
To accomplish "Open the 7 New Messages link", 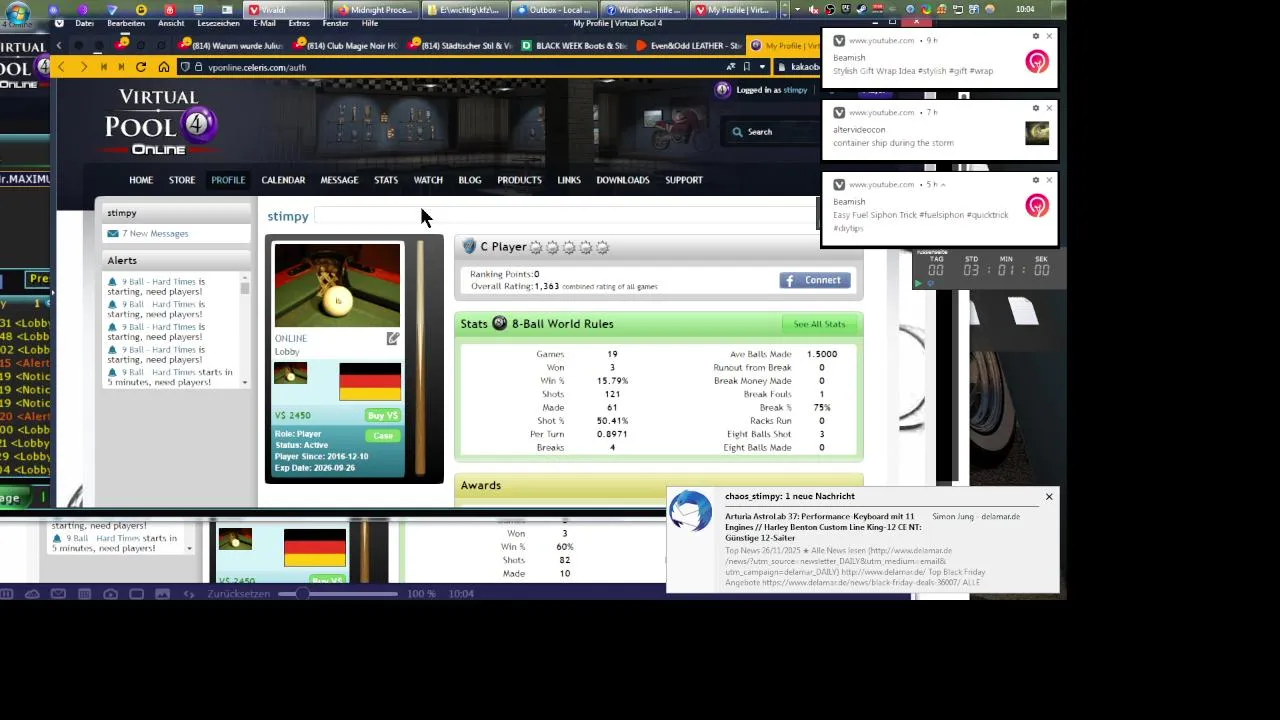I will pyautogui.click(x=155, y=234).
